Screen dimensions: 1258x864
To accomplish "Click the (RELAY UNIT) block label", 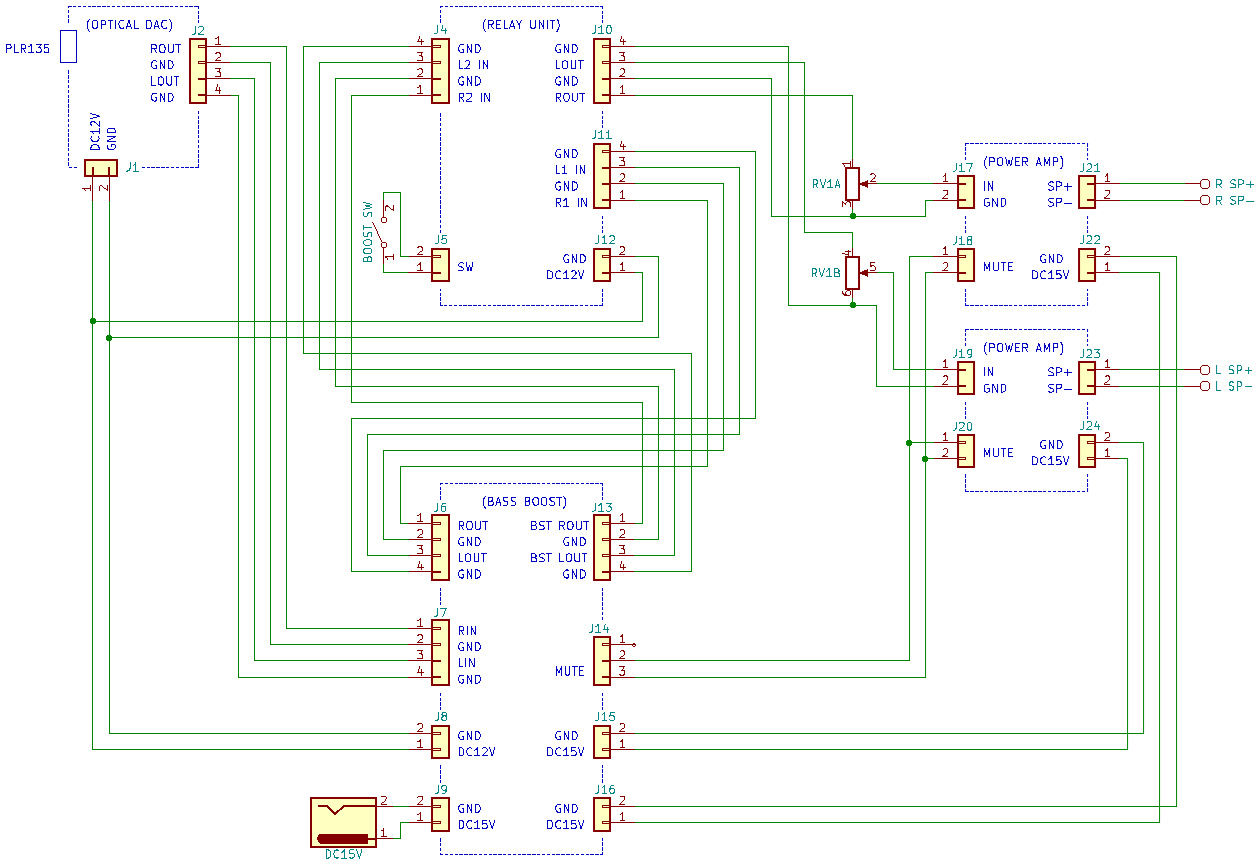I will [x=521, y=25].
